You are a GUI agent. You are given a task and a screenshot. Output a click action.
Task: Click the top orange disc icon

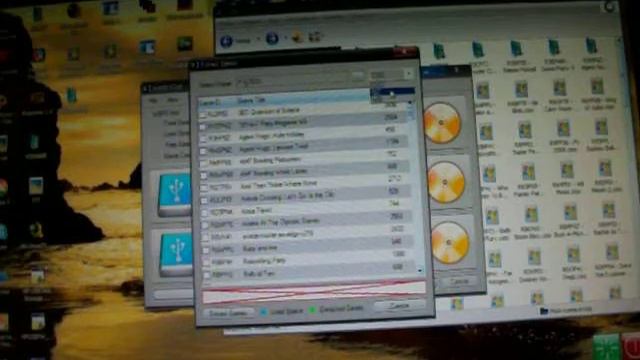(442, 123)
